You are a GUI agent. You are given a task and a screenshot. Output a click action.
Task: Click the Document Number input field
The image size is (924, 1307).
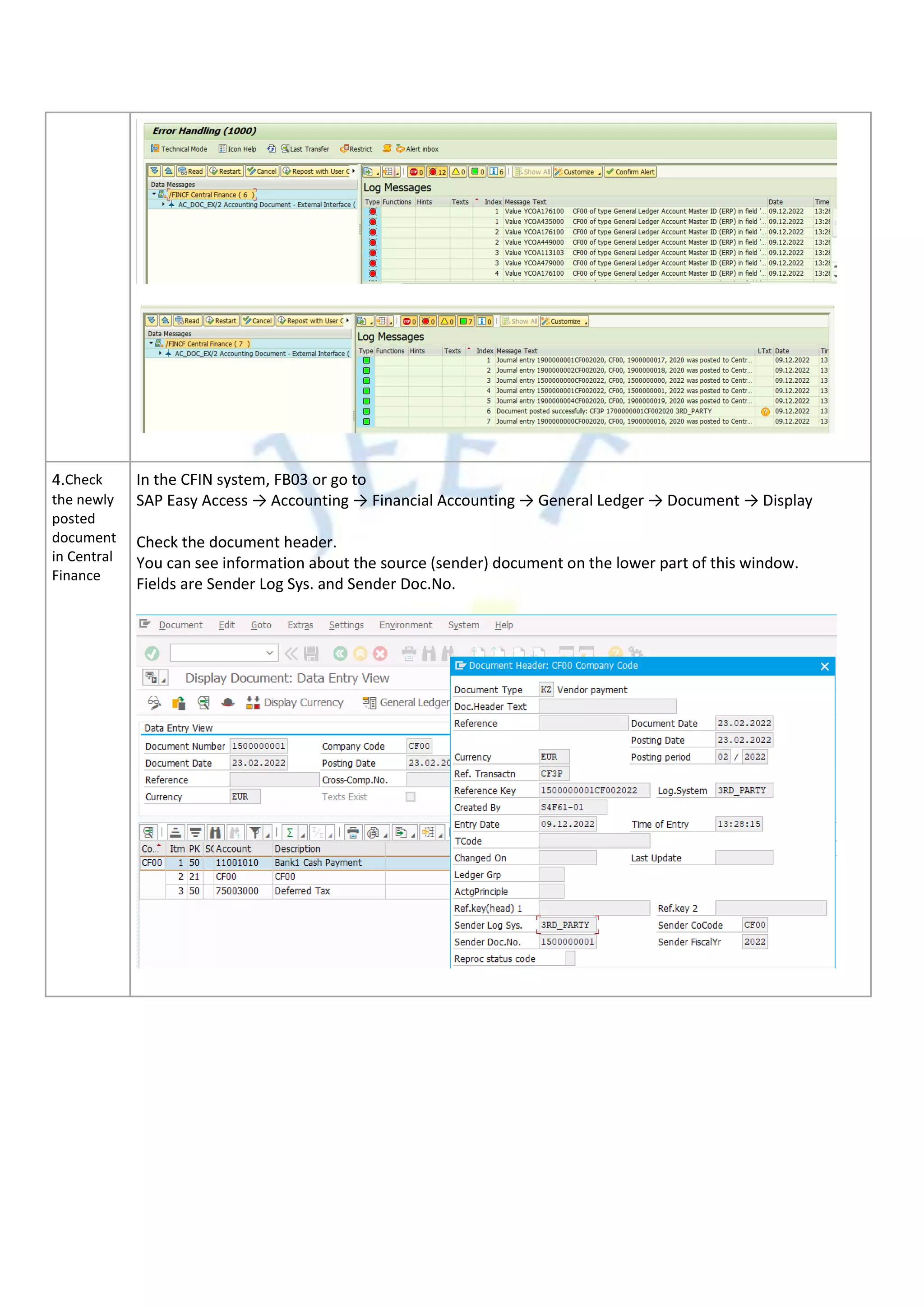(259, 746)
